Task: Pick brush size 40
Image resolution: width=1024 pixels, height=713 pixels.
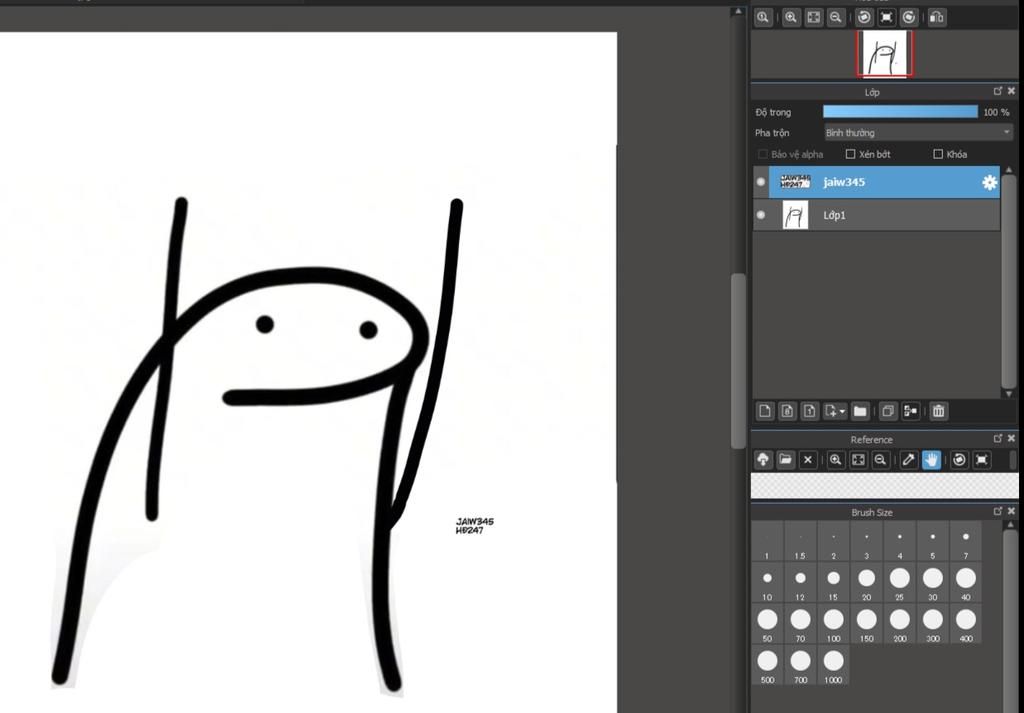Action: pyautogui.click(x=966, y=582)
